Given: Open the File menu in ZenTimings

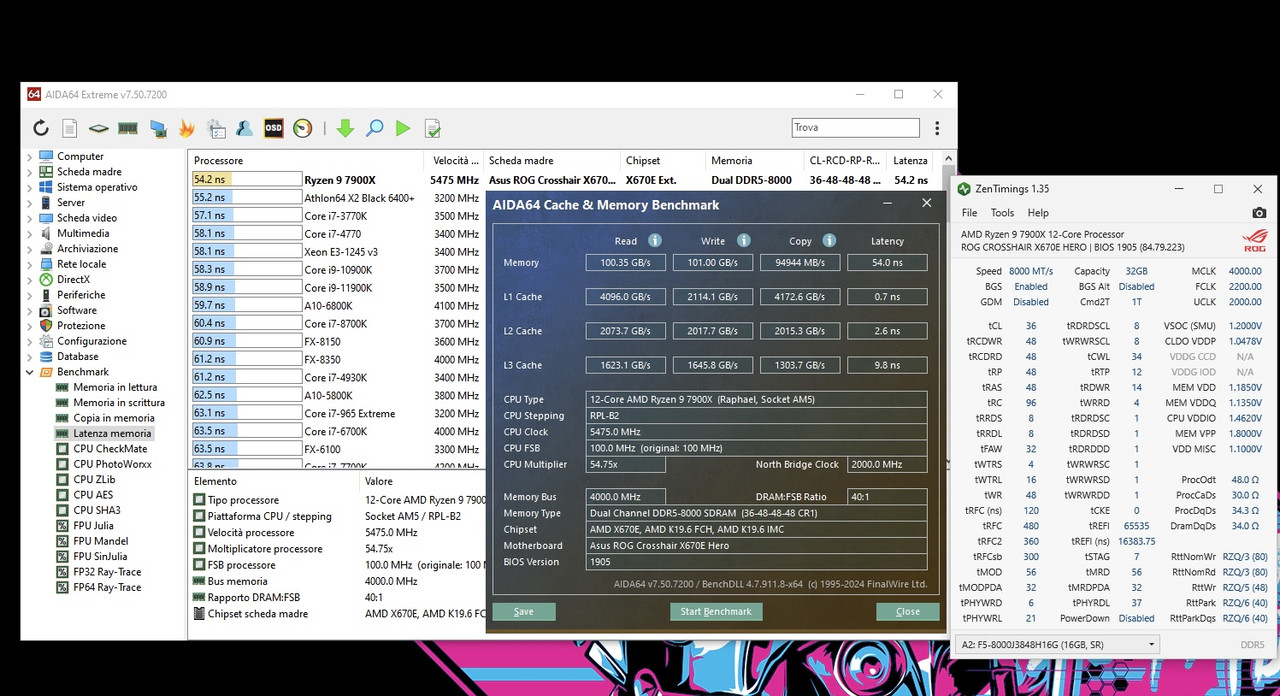Looking at the screenshot, I should (969, 213).
